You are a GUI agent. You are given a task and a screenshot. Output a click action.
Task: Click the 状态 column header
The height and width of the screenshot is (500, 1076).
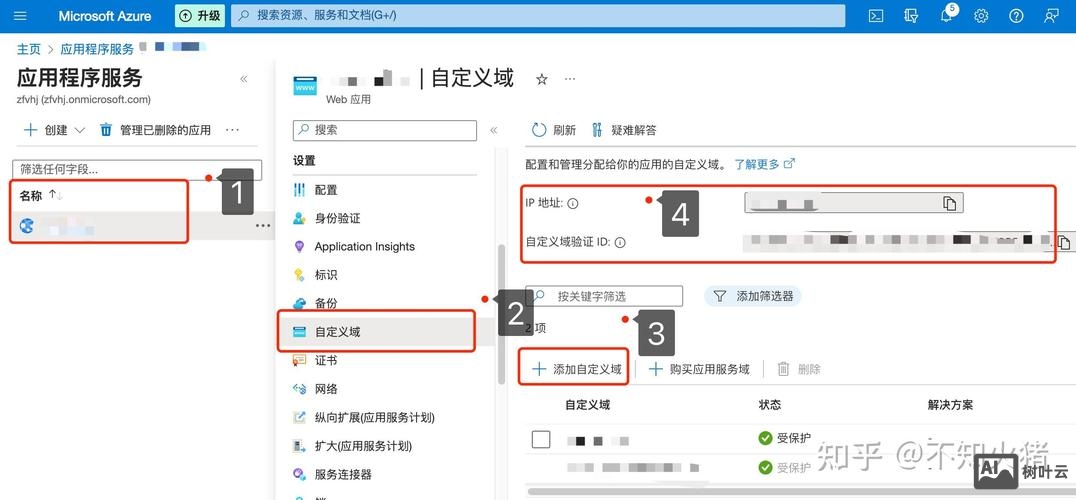pos(769,405)
